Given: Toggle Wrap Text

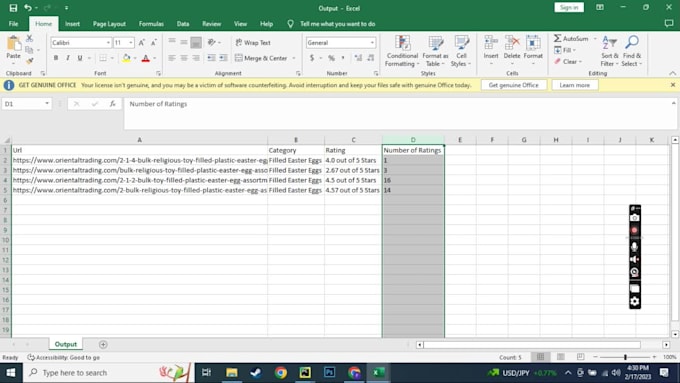Looking at the screenshot, I should click(x=253, y=43).
